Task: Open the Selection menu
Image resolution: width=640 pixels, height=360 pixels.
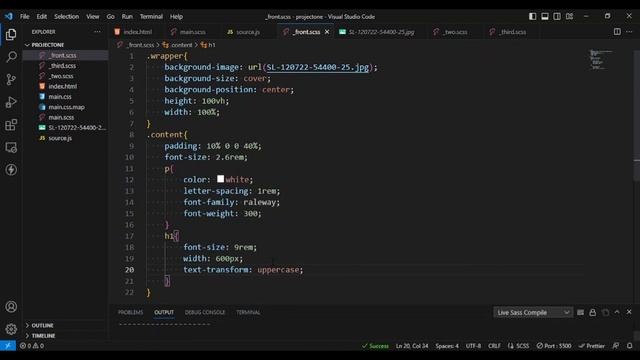Action: [67, 16]
